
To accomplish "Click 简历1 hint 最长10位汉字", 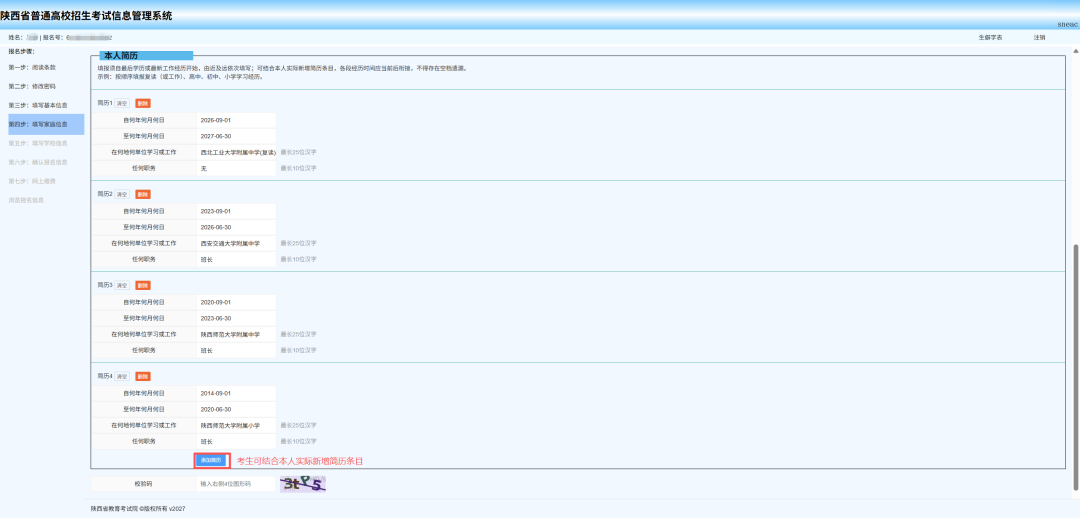I will tap(298, 169).
